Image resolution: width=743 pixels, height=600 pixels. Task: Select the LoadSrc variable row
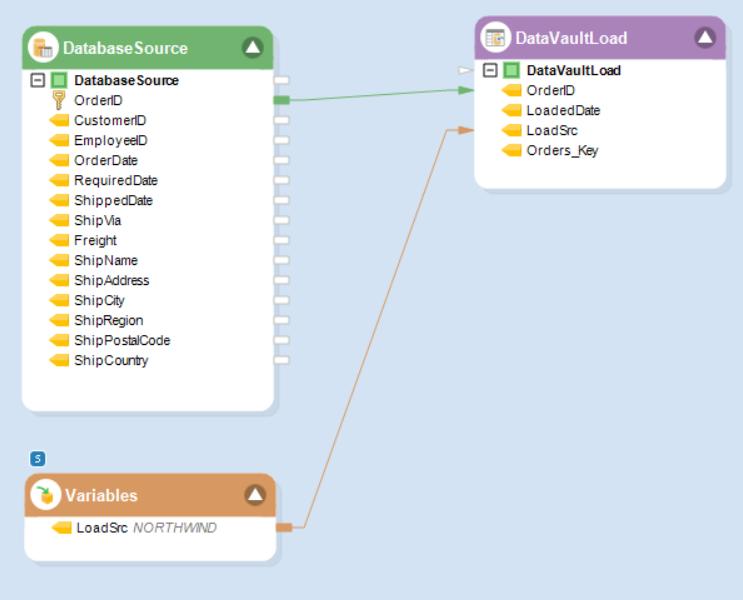tap(102, 527)
